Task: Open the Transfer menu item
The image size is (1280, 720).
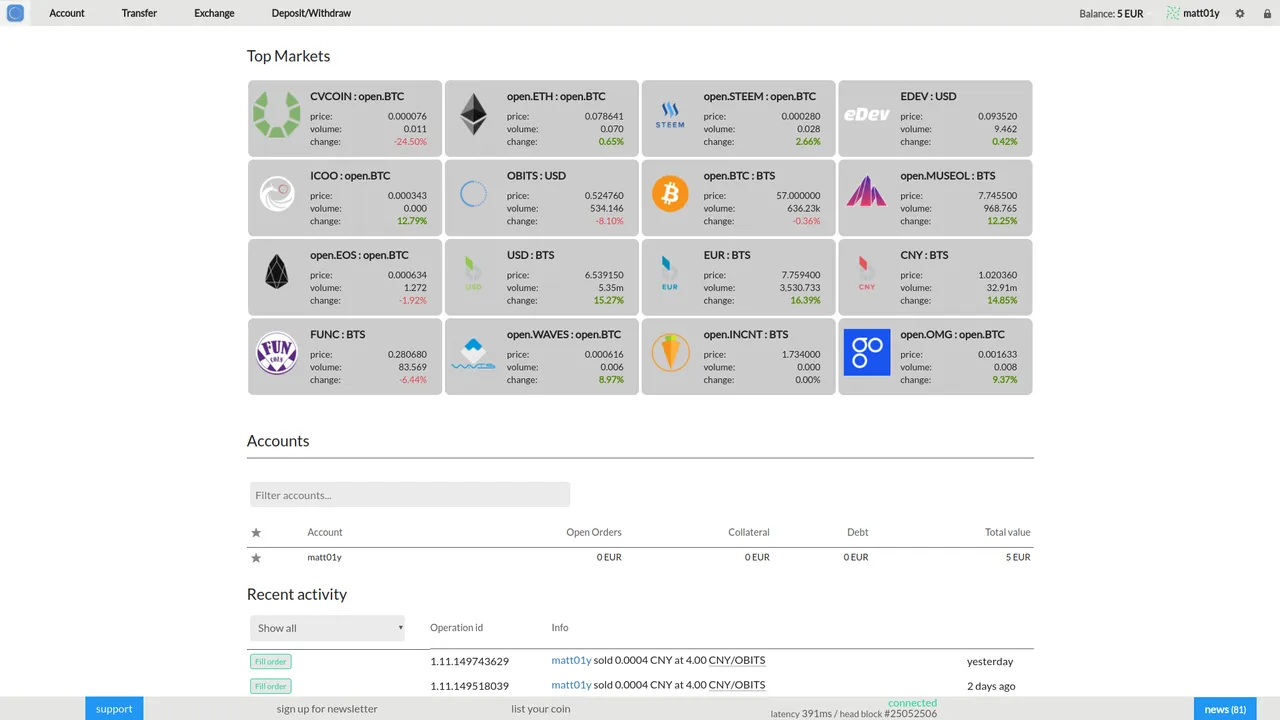Action: 139,13
